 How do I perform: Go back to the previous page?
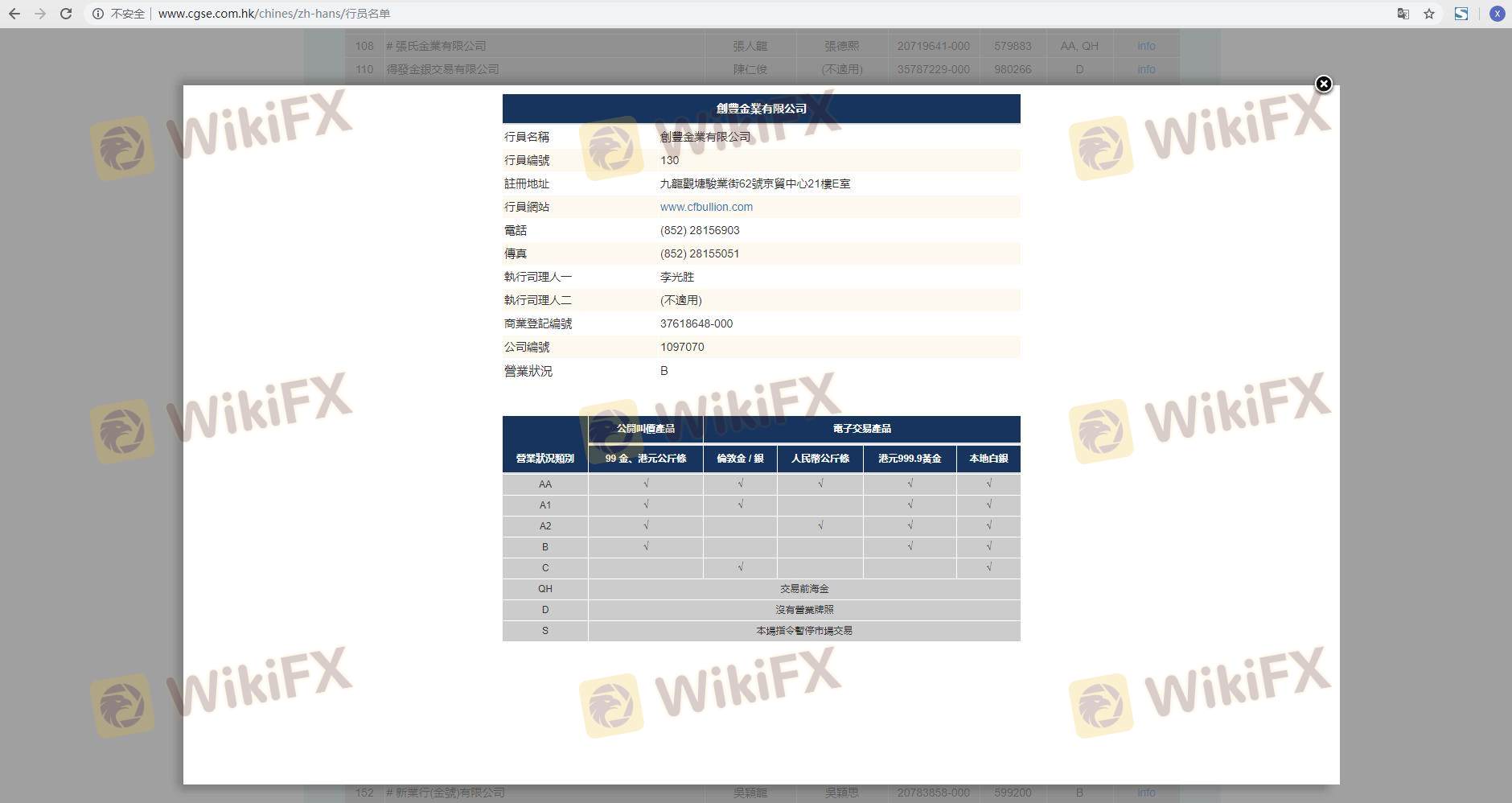pos(14,14)
